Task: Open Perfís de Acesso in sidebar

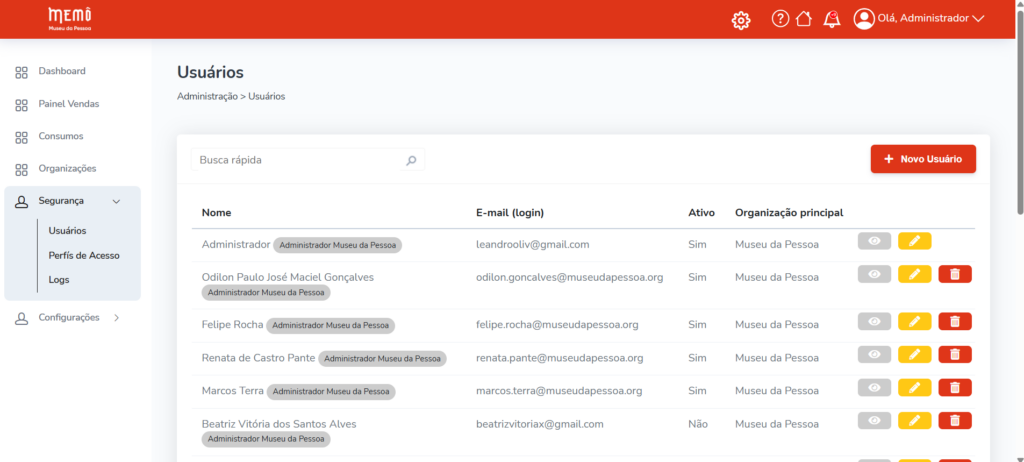Action: 84,255
